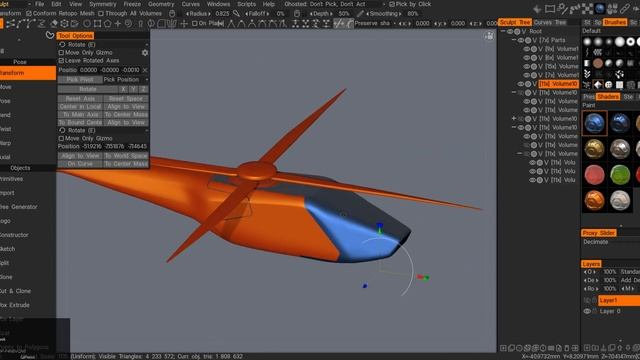The width and height of the screenshot is (640, 360).
Task: Click the X beside the Position values
Action: (x=145, y=70)
